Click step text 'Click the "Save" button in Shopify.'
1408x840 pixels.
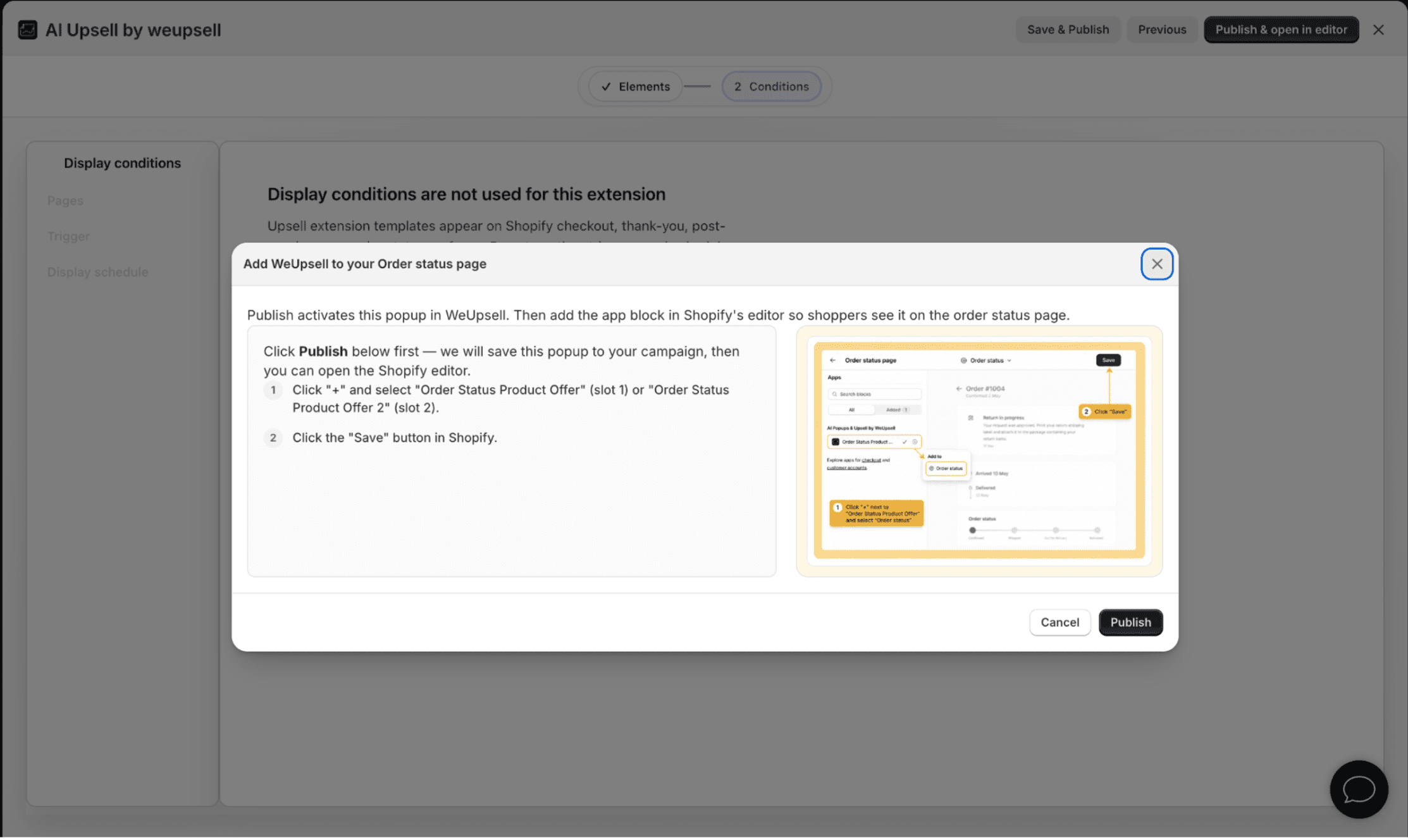click(x=395, y=438)
